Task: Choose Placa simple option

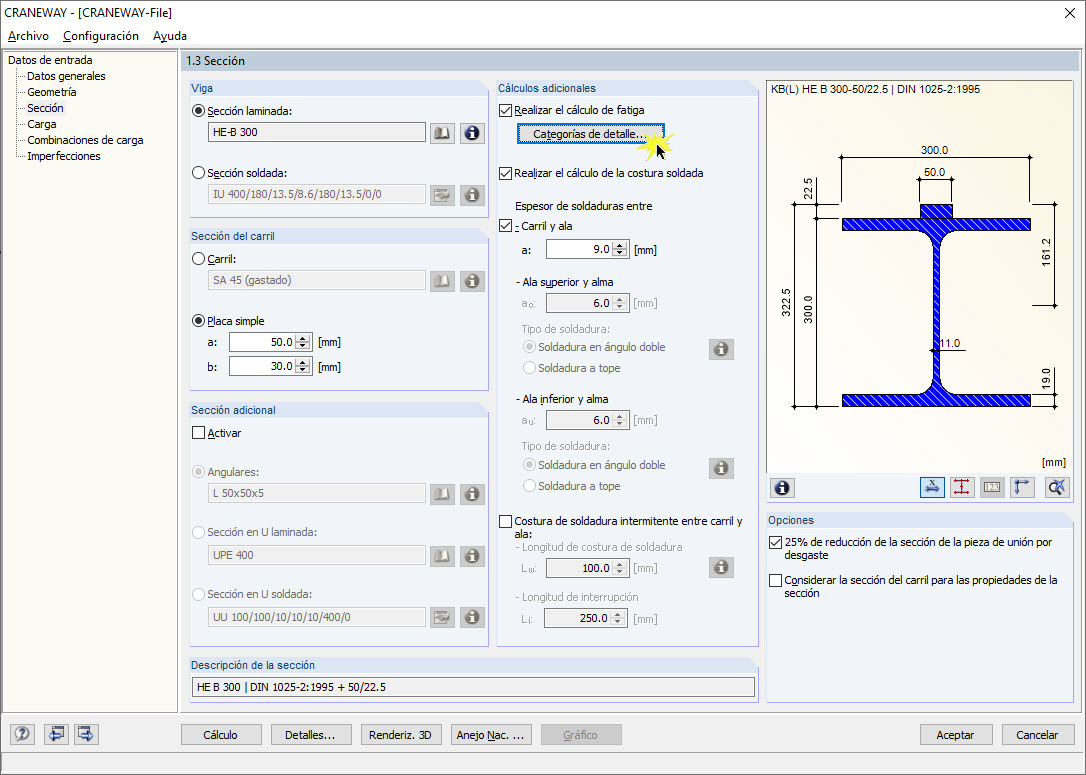Action: pos(199,321)
